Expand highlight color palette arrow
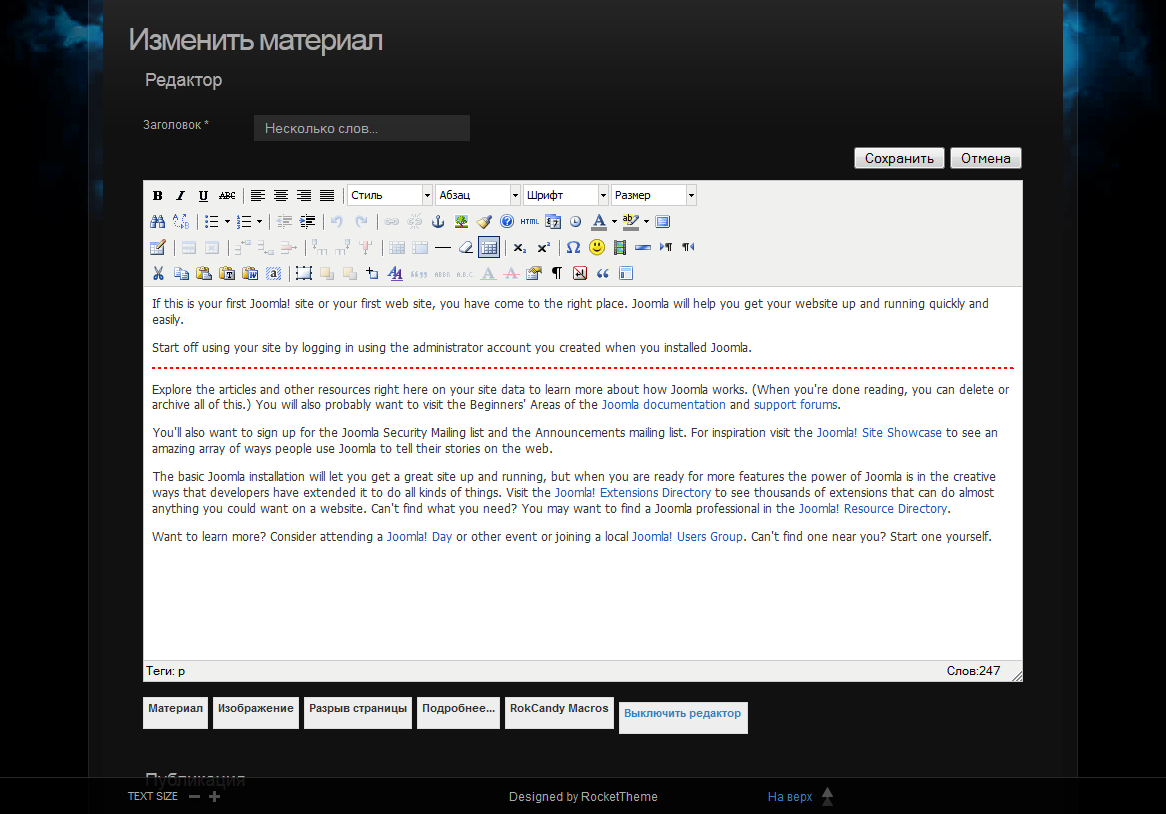Viewport: 1166px width, 814px height. click(646, 222)
